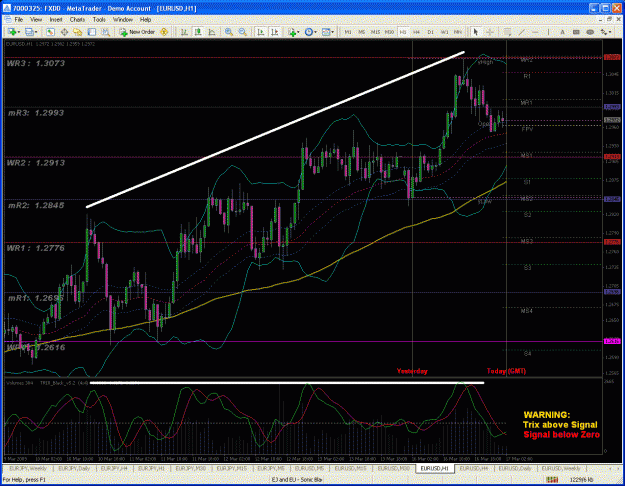Viewport: 625px width, 486px height.
Task: Select the Equidistant Channel tool icon
Action: [507, 32]
